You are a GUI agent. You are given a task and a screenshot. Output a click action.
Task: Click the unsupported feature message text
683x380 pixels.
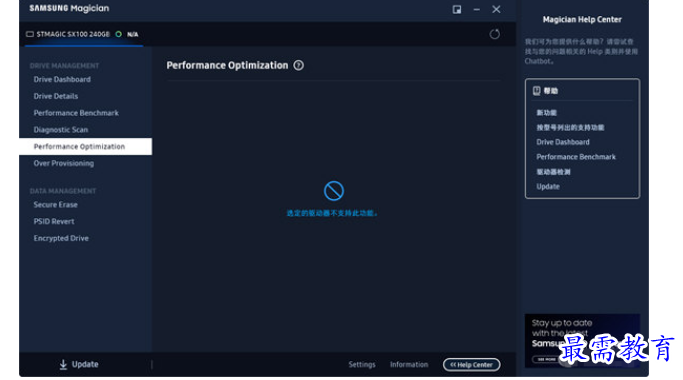pyautogui.click(x=332, y=213)
